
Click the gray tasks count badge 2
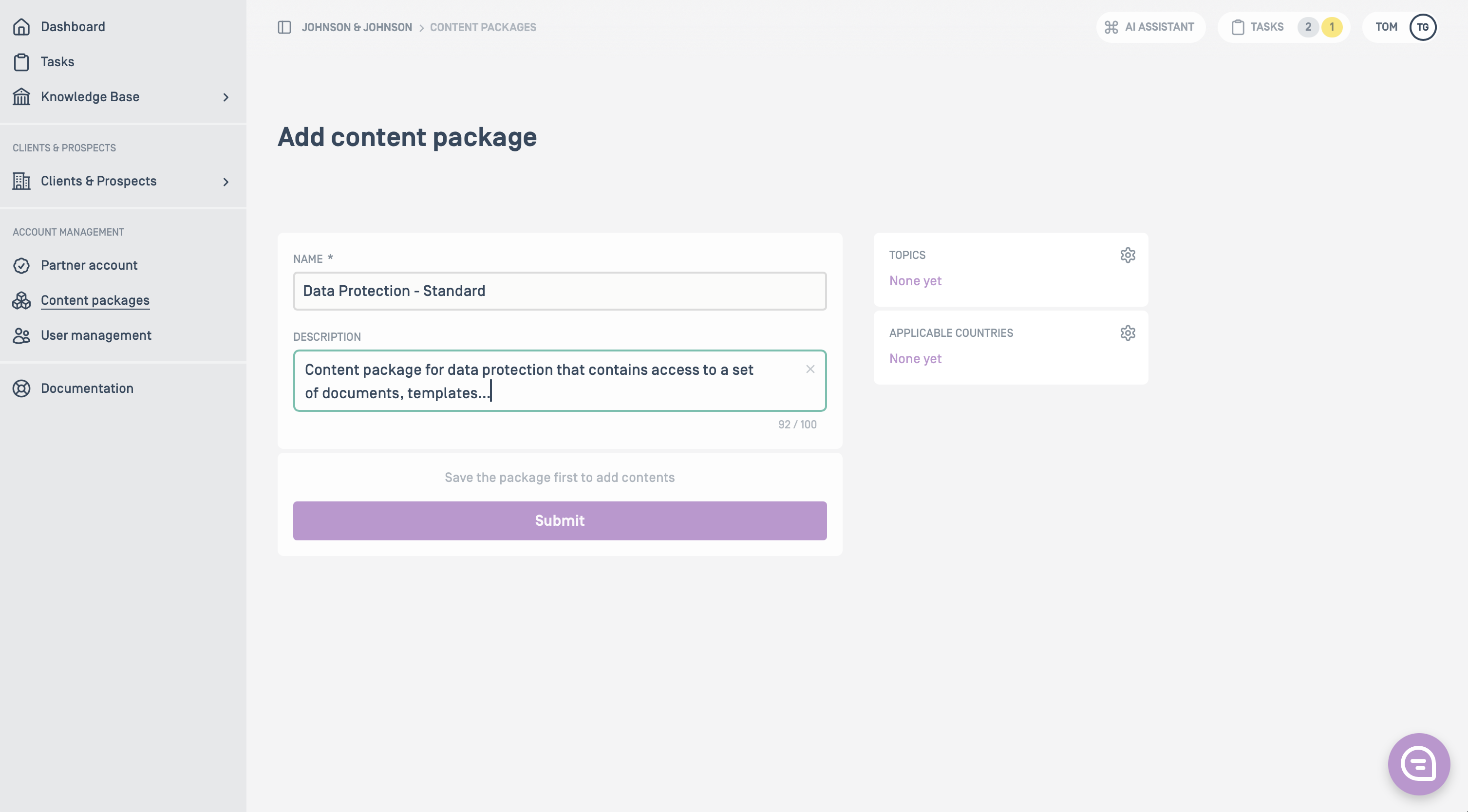(x=1308, y=27)
